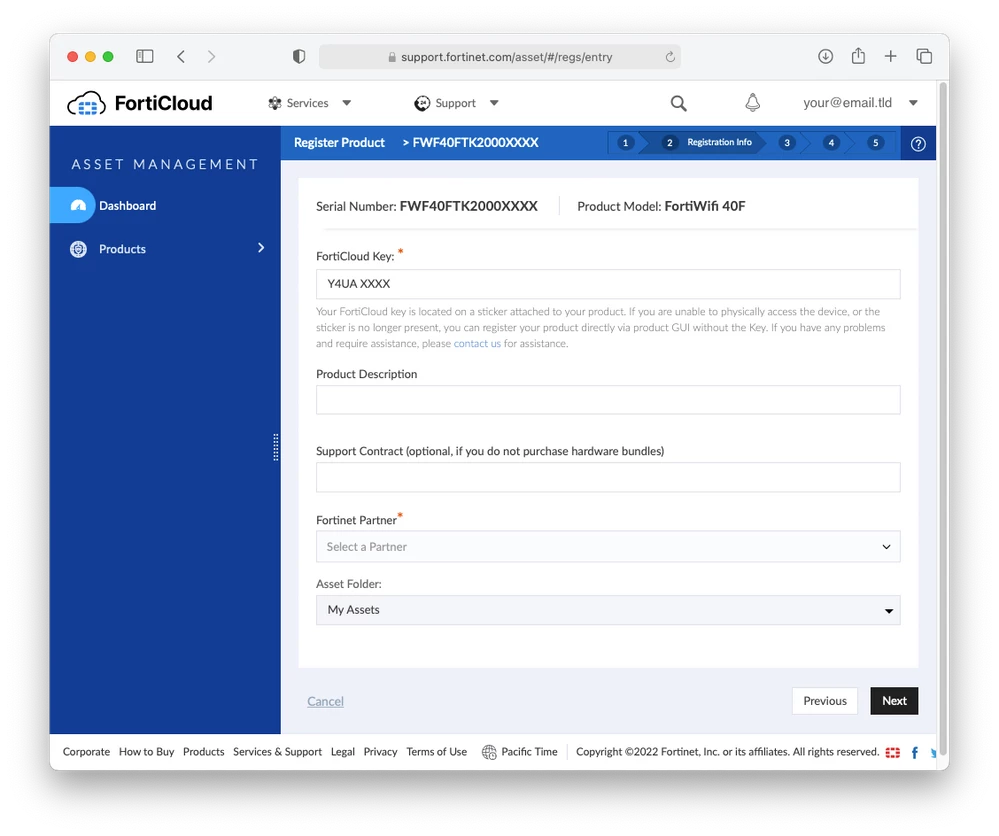Open the Legal footer link
Screen dimensions: 999x836
tap(343, 752)
